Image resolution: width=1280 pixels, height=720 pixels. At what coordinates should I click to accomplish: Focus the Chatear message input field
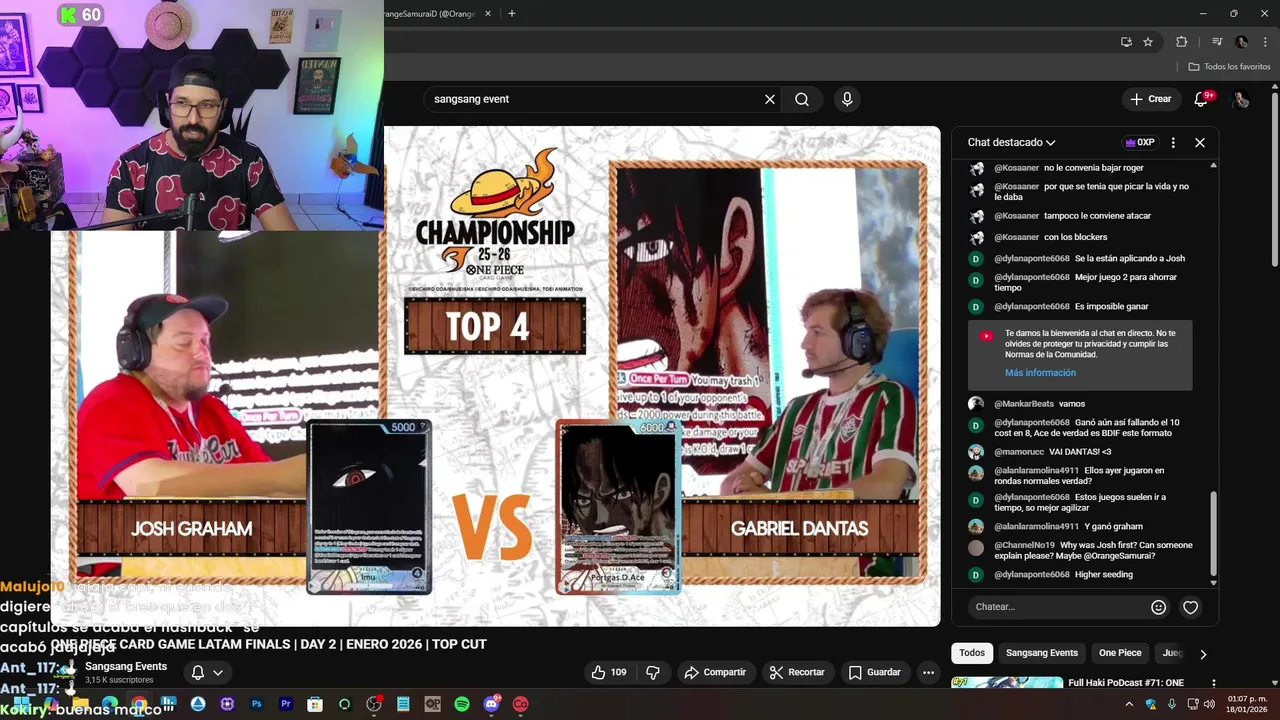click(1058, 607)
